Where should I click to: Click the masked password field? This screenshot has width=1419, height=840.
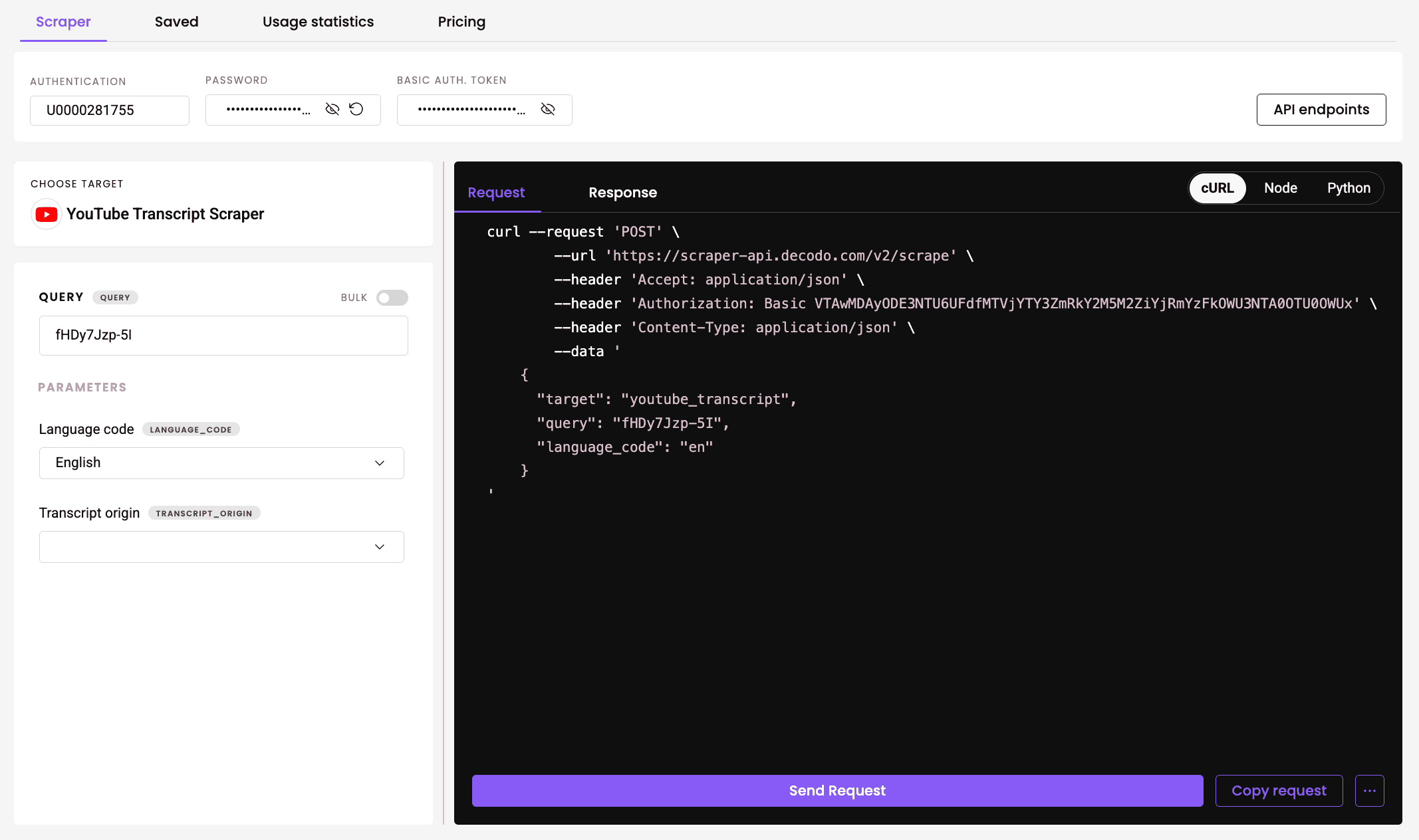[x=293, y=110]
